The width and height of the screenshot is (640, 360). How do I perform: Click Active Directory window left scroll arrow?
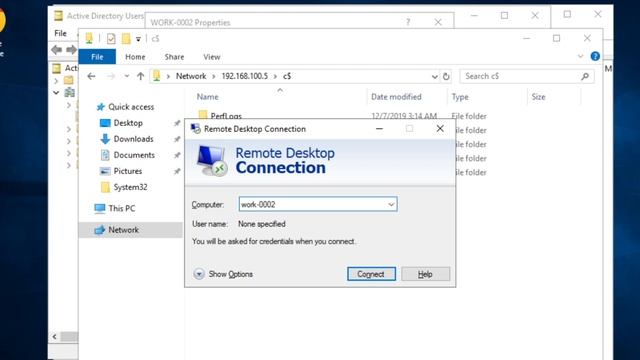55,337
